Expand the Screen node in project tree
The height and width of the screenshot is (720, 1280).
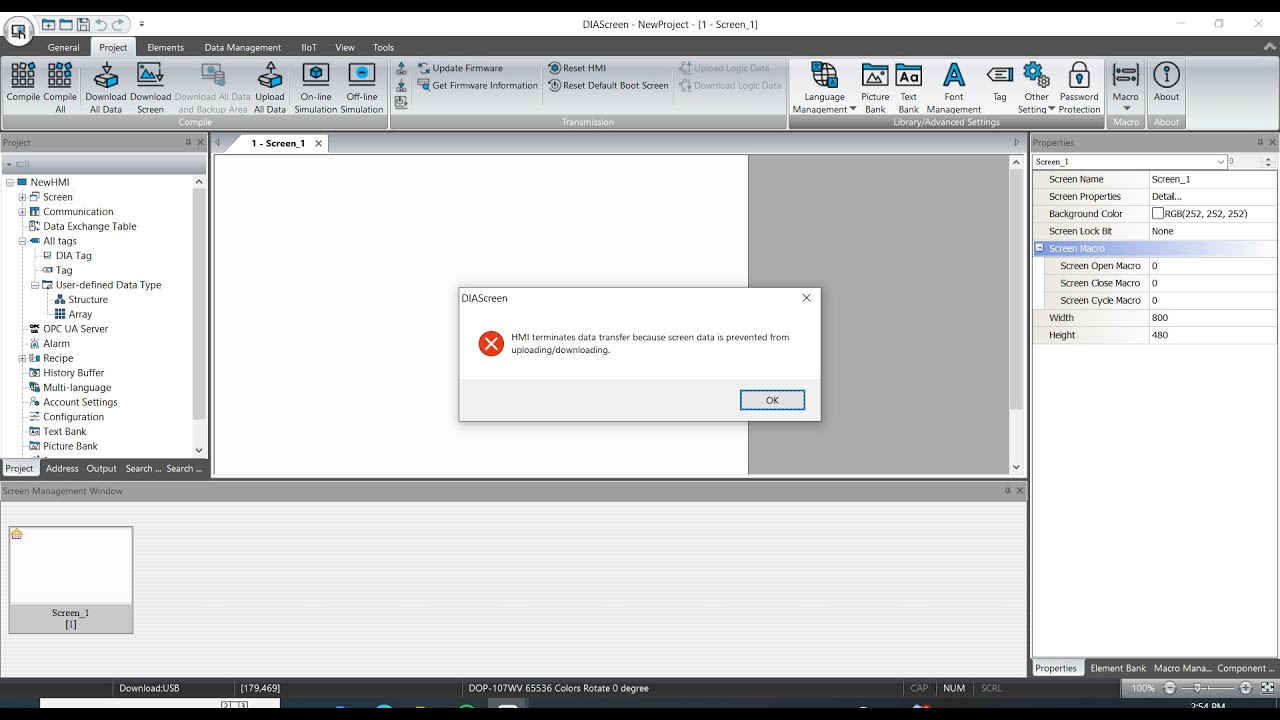click(x=22, y=197)
